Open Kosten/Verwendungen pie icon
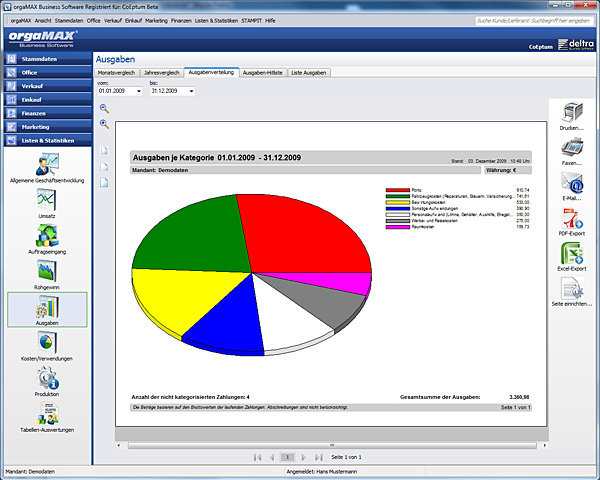This screenshot has height=480, width=600. click(x=47, y=342)
